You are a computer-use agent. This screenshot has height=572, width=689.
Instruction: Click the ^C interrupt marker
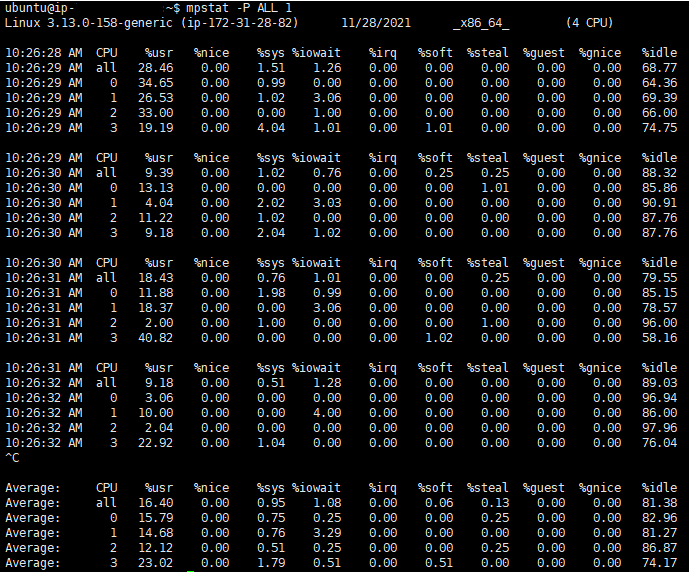(x=12, y=458)
